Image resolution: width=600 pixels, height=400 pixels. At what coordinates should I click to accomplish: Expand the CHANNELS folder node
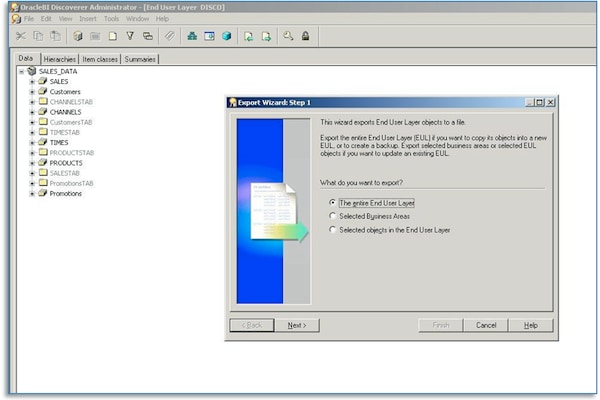(x=32, y=112)
